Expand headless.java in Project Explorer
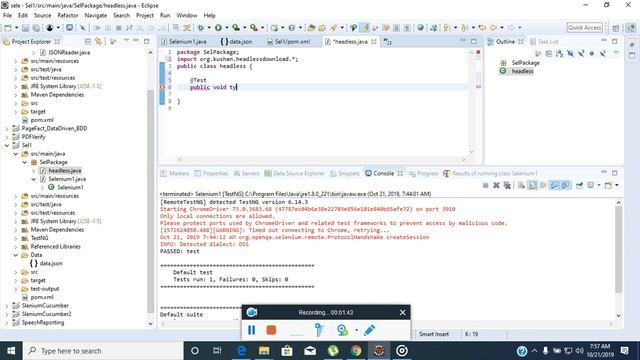640x360 pixels. coord(33,171)
